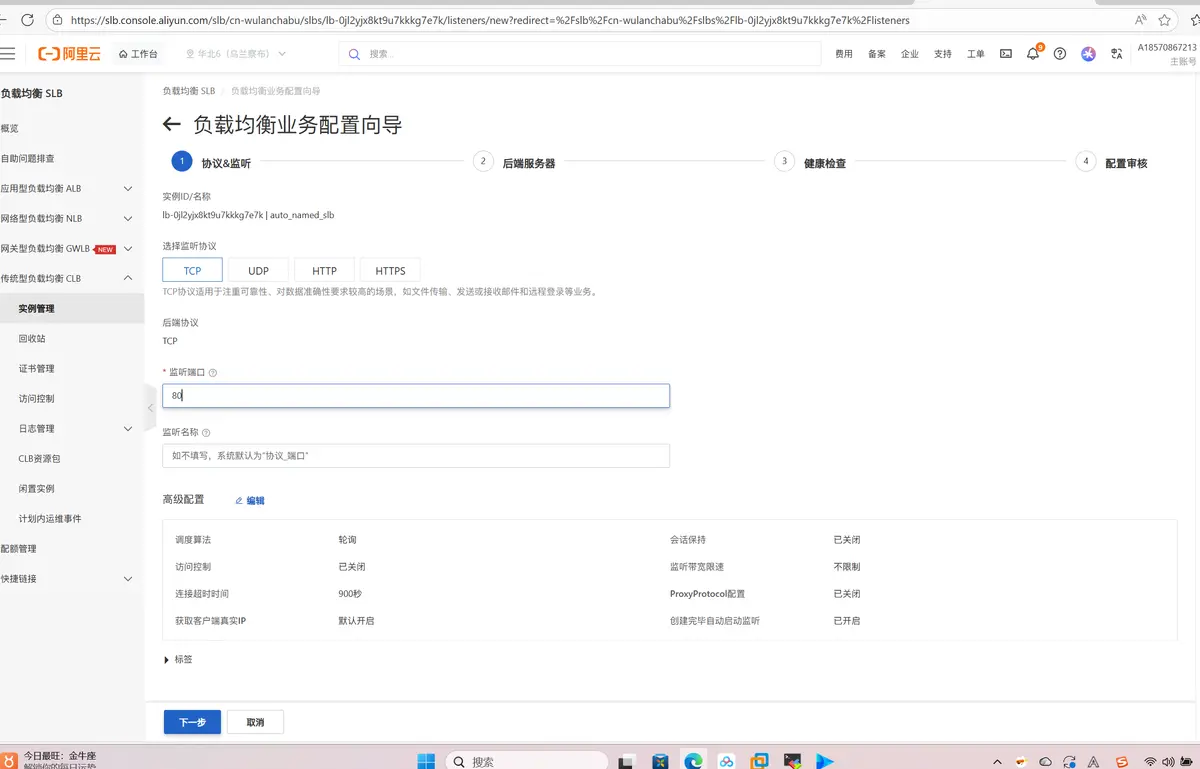Viewport: 1200px width, 769px height.
Task: Expand 网络型负载均衡 NLB menu
Action: (128, 218)
